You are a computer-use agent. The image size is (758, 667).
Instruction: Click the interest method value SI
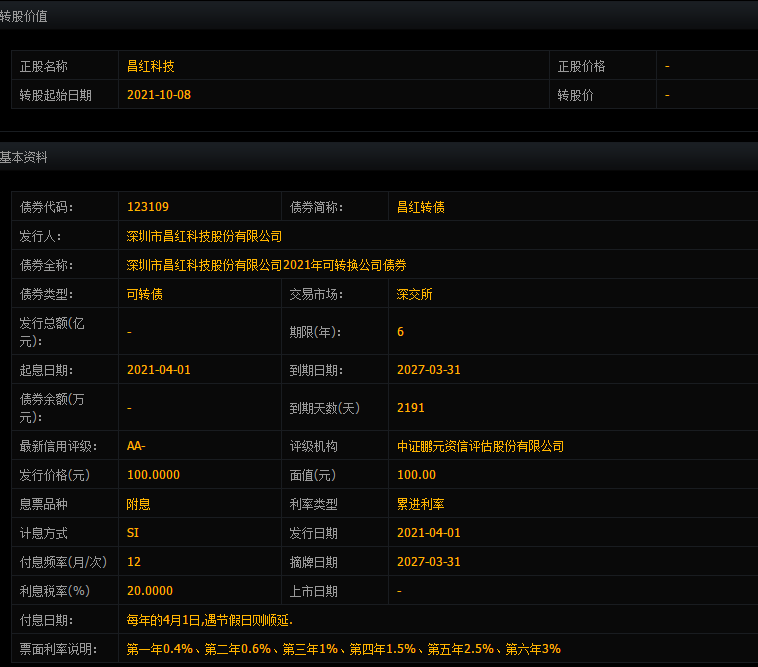132,533
